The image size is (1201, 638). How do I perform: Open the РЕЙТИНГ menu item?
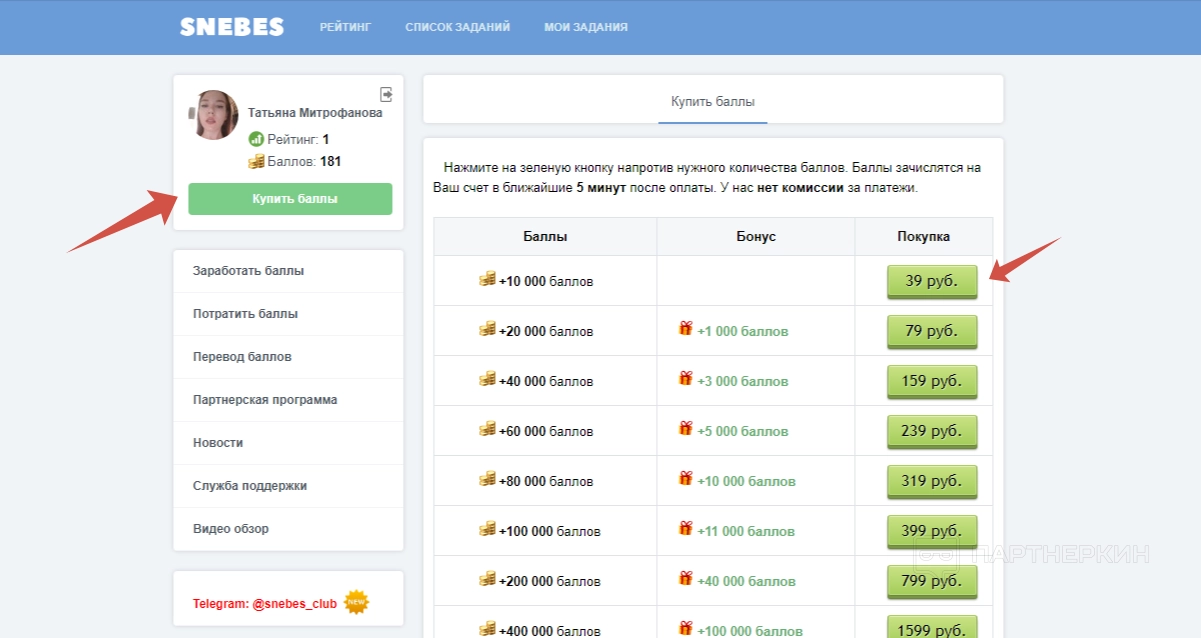(x=345, y=27)
